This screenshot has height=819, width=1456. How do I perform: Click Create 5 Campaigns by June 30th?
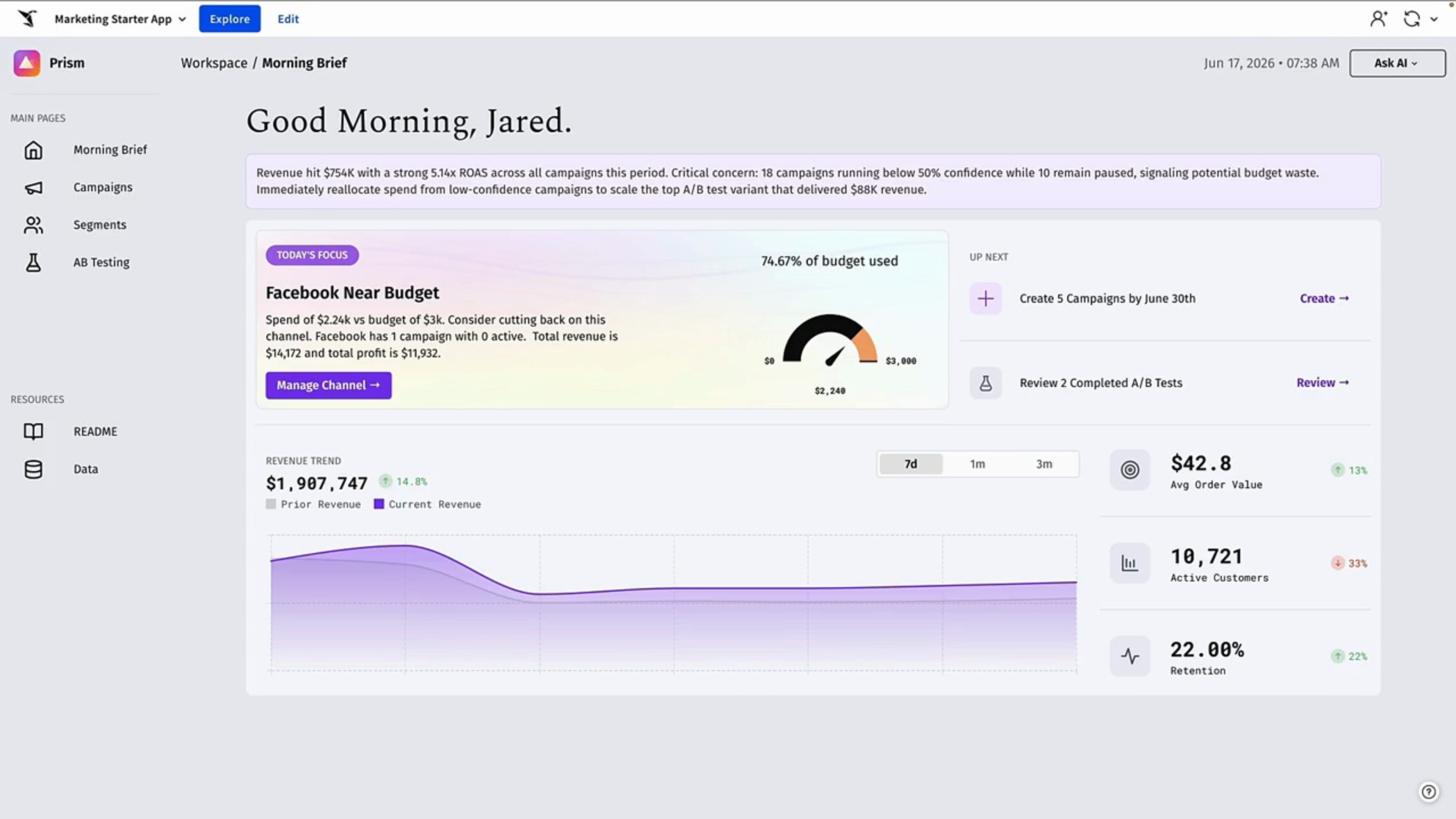tap(1107, 298)
